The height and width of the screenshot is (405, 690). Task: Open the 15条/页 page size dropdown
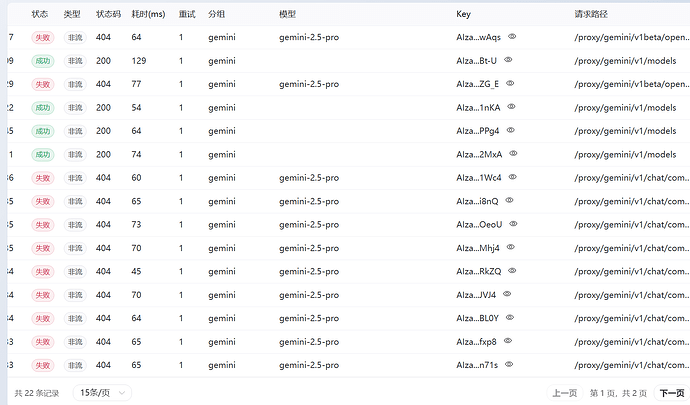tap(102, 393)
